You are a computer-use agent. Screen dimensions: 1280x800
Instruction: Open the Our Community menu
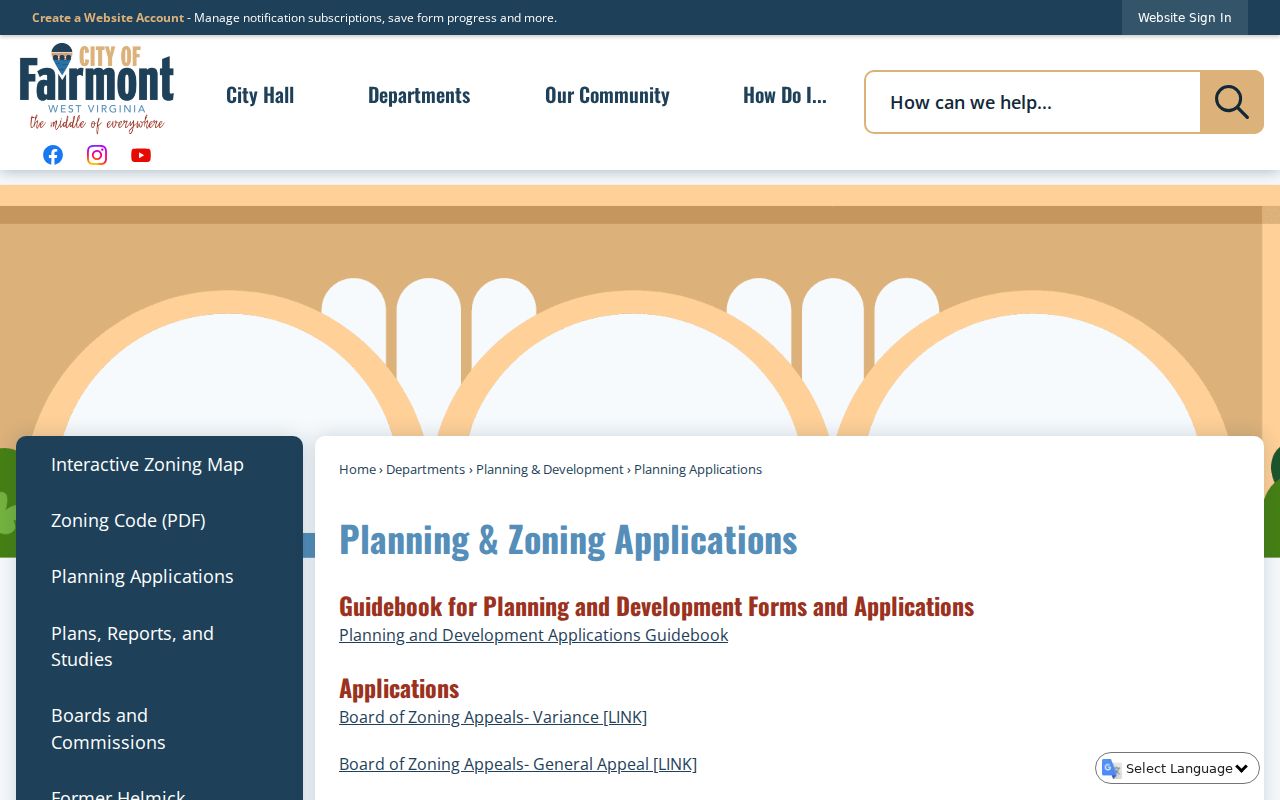click(607, 95)
